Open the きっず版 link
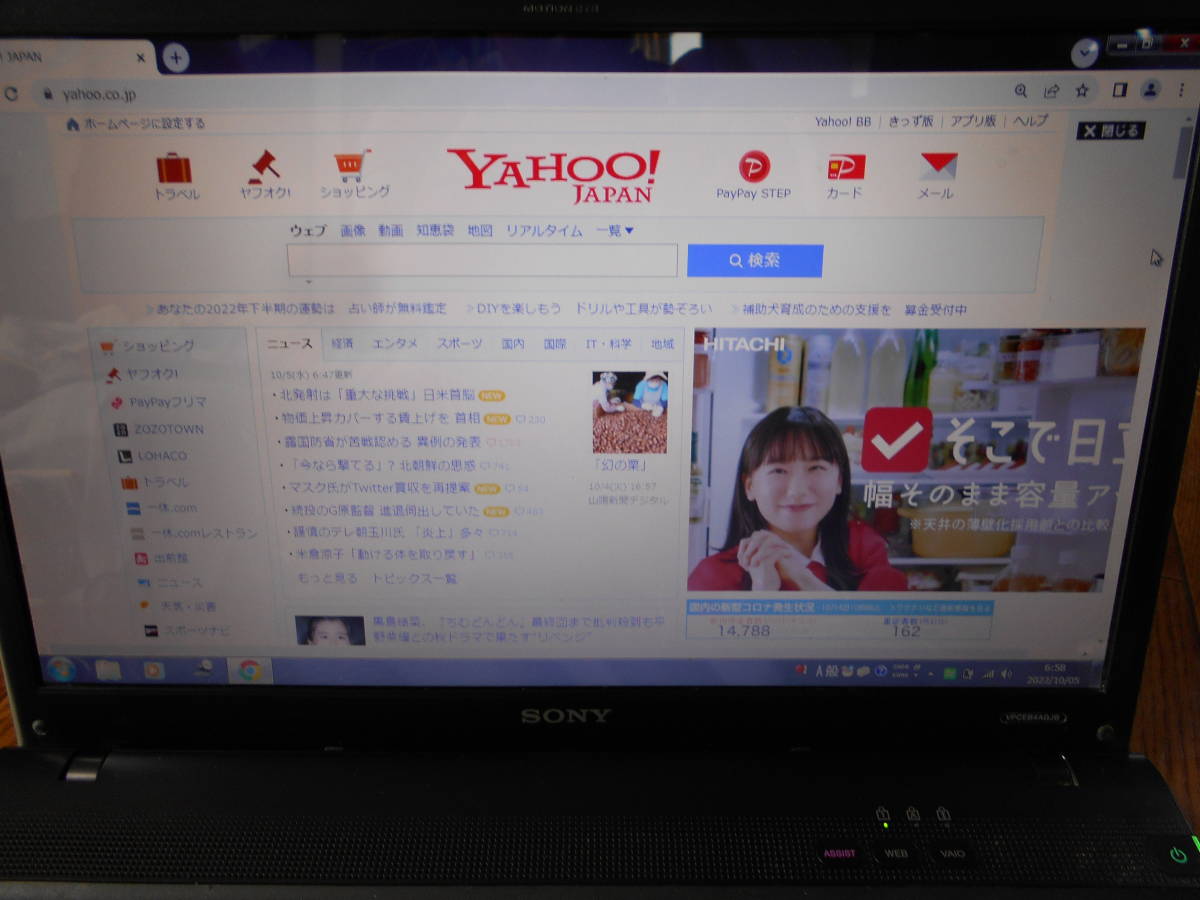The width and height of the screenshot is (1200, 900). coord(911,122)
